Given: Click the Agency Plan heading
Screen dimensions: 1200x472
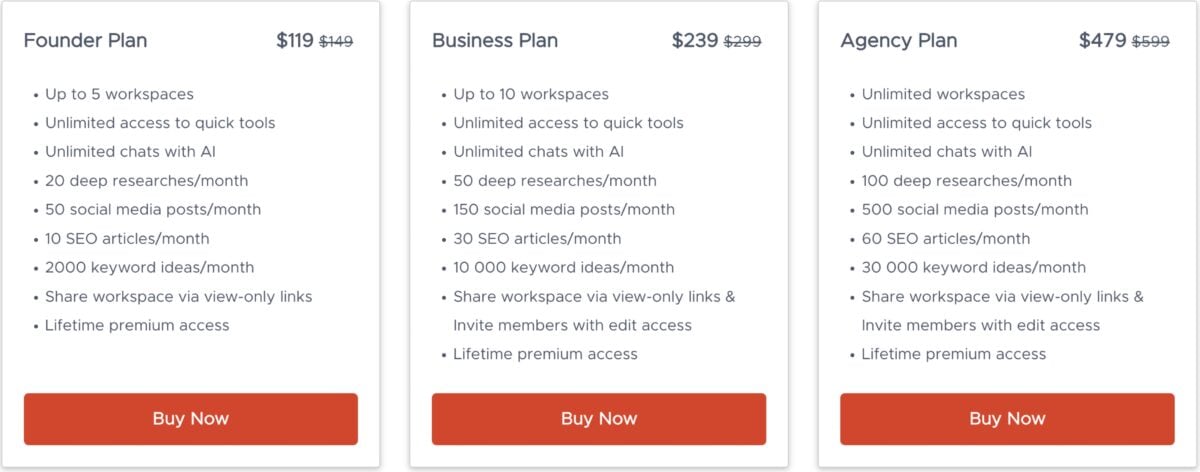Looking at the screenshot, I should (x=899, y=41).
